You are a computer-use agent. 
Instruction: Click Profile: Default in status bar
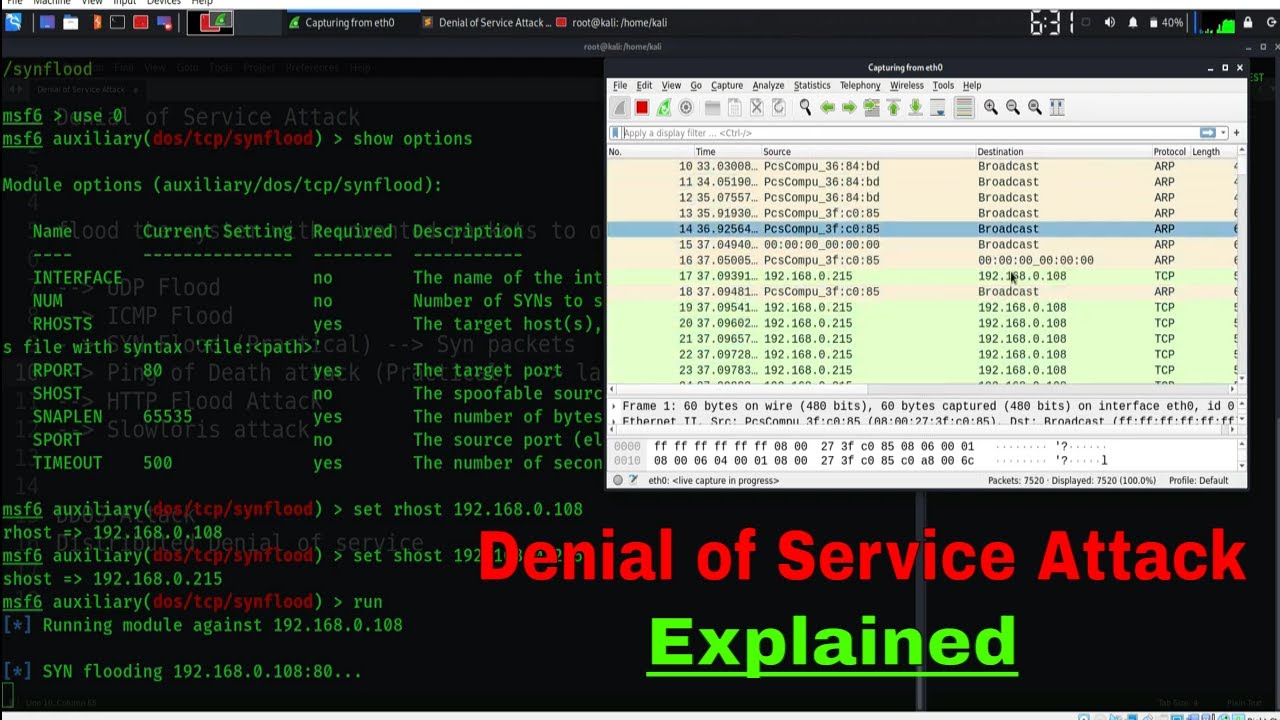[x=1199, y=481]
